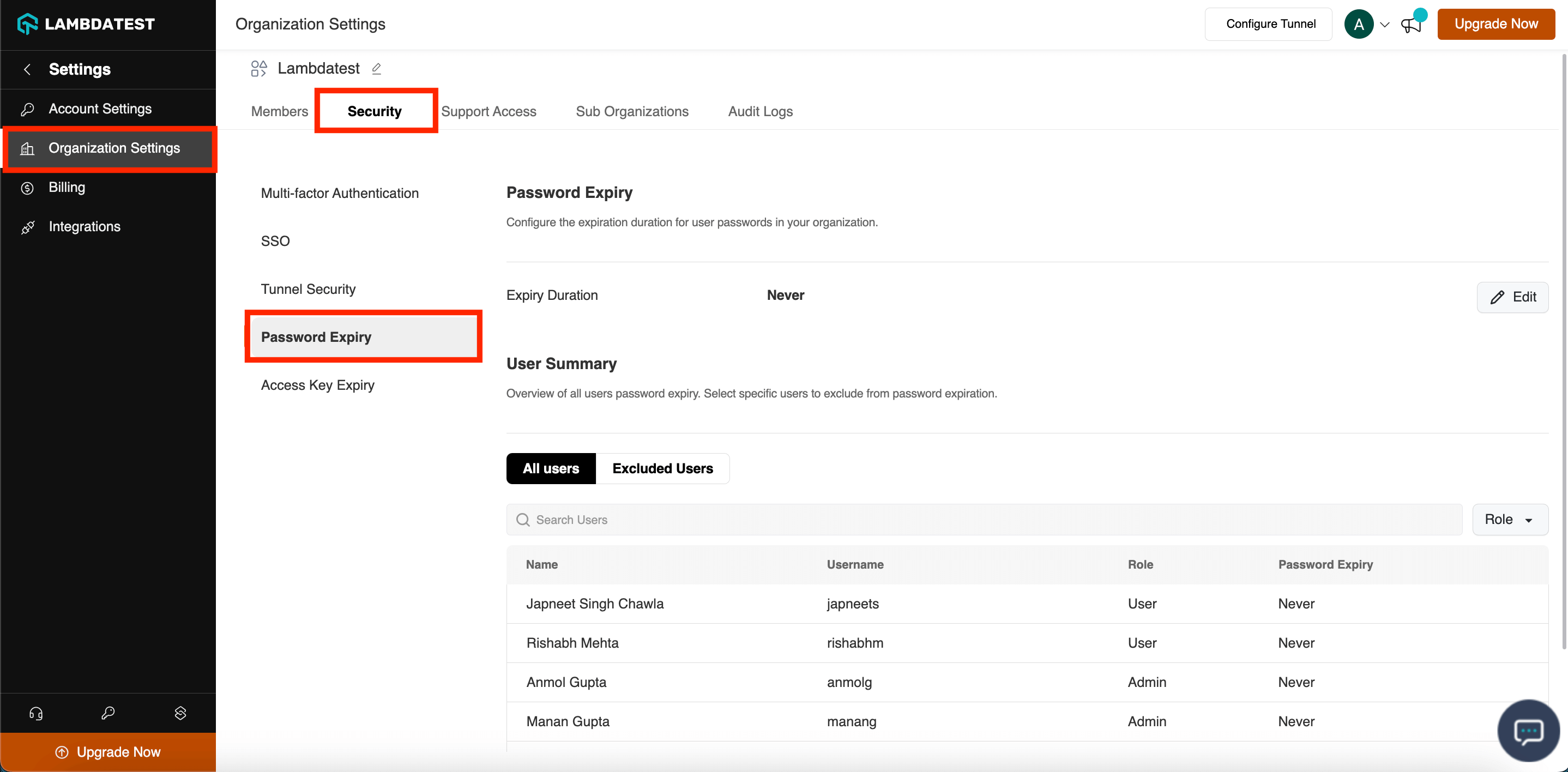Expand the Role filter dropdown
Viewport: 1568px width, 772px height.
point(1509,520)
